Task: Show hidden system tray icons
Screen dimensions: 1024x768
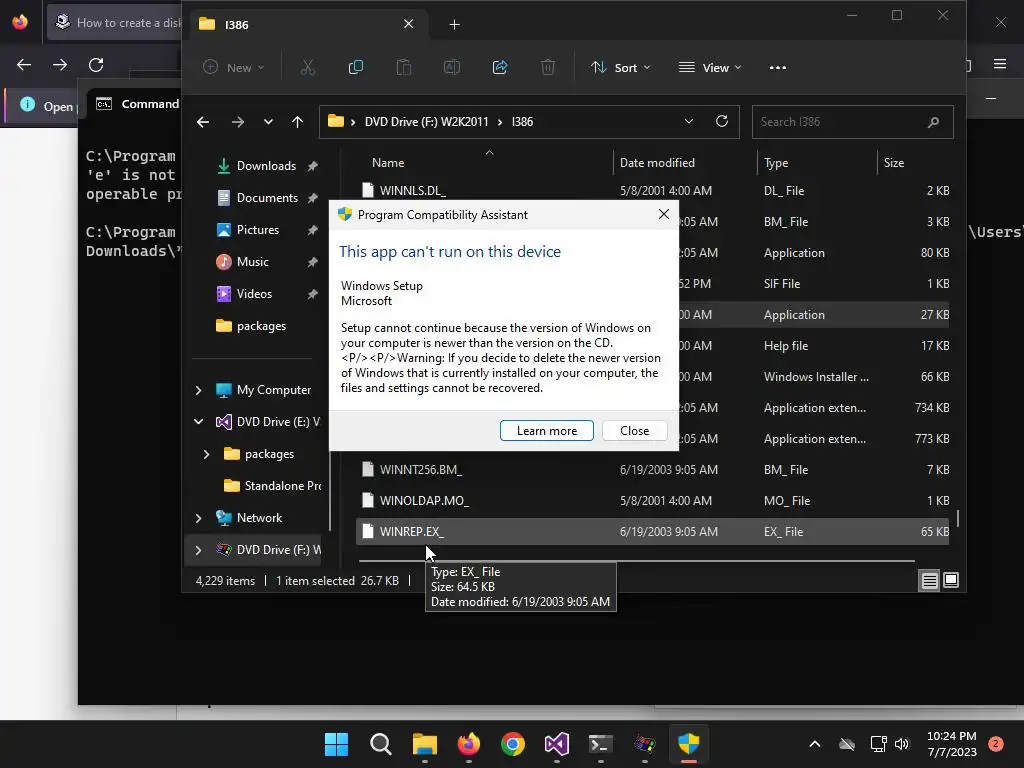Action: (x=814, y=744)
